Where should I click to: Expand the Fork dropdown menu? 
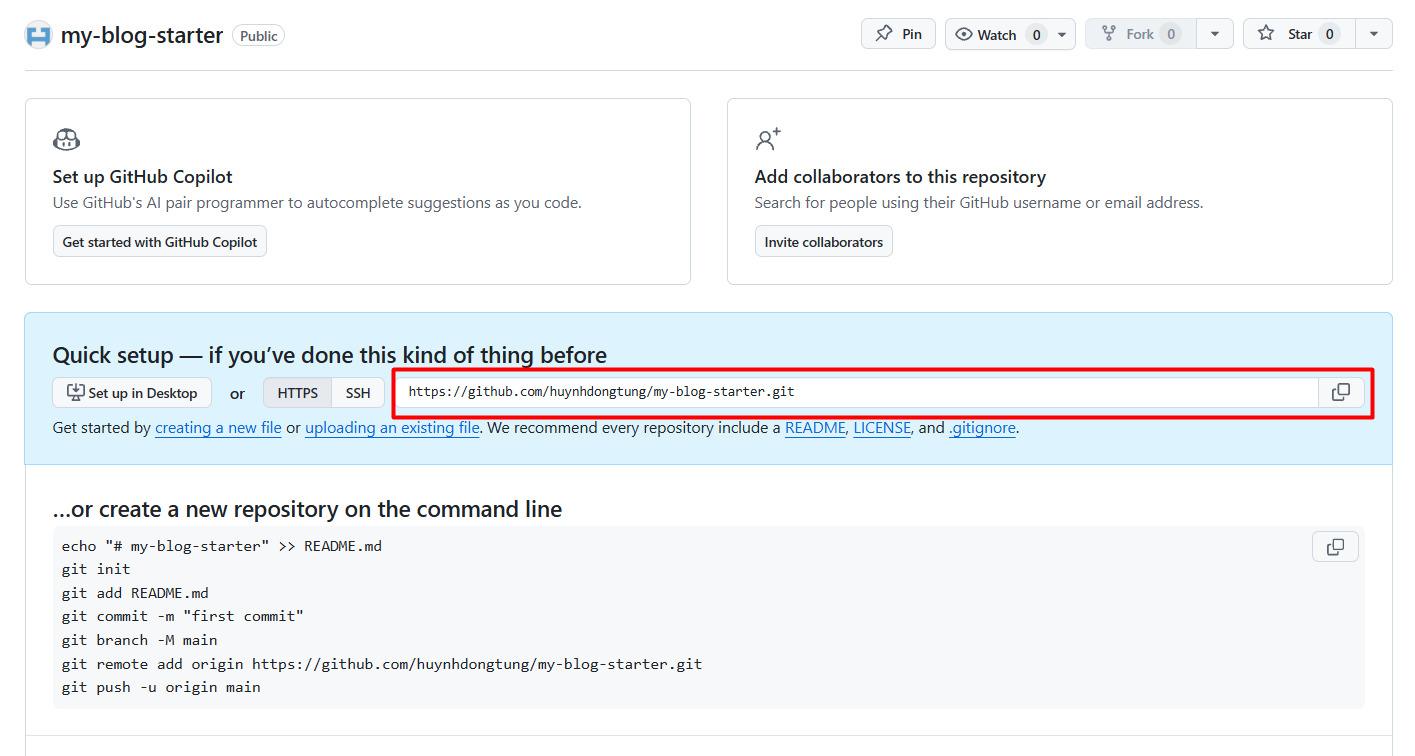[x=1215, y=33]
